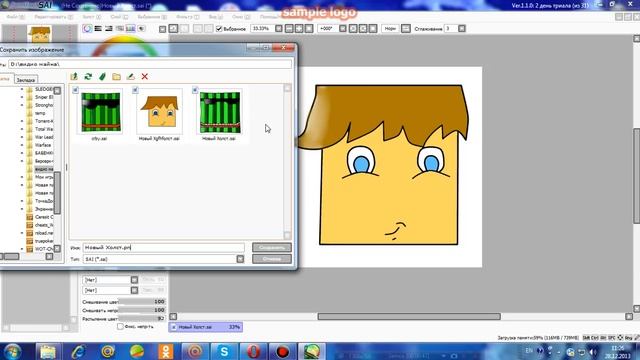Click the green refresh arrows icon
640x360 pixels.
coord(88,76)
